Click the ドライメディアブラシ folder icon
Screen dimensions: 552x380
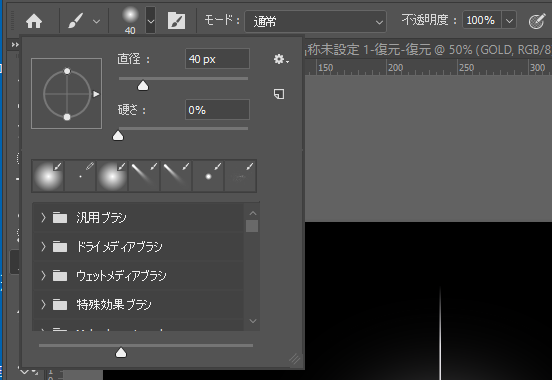[x=60, y=247]
